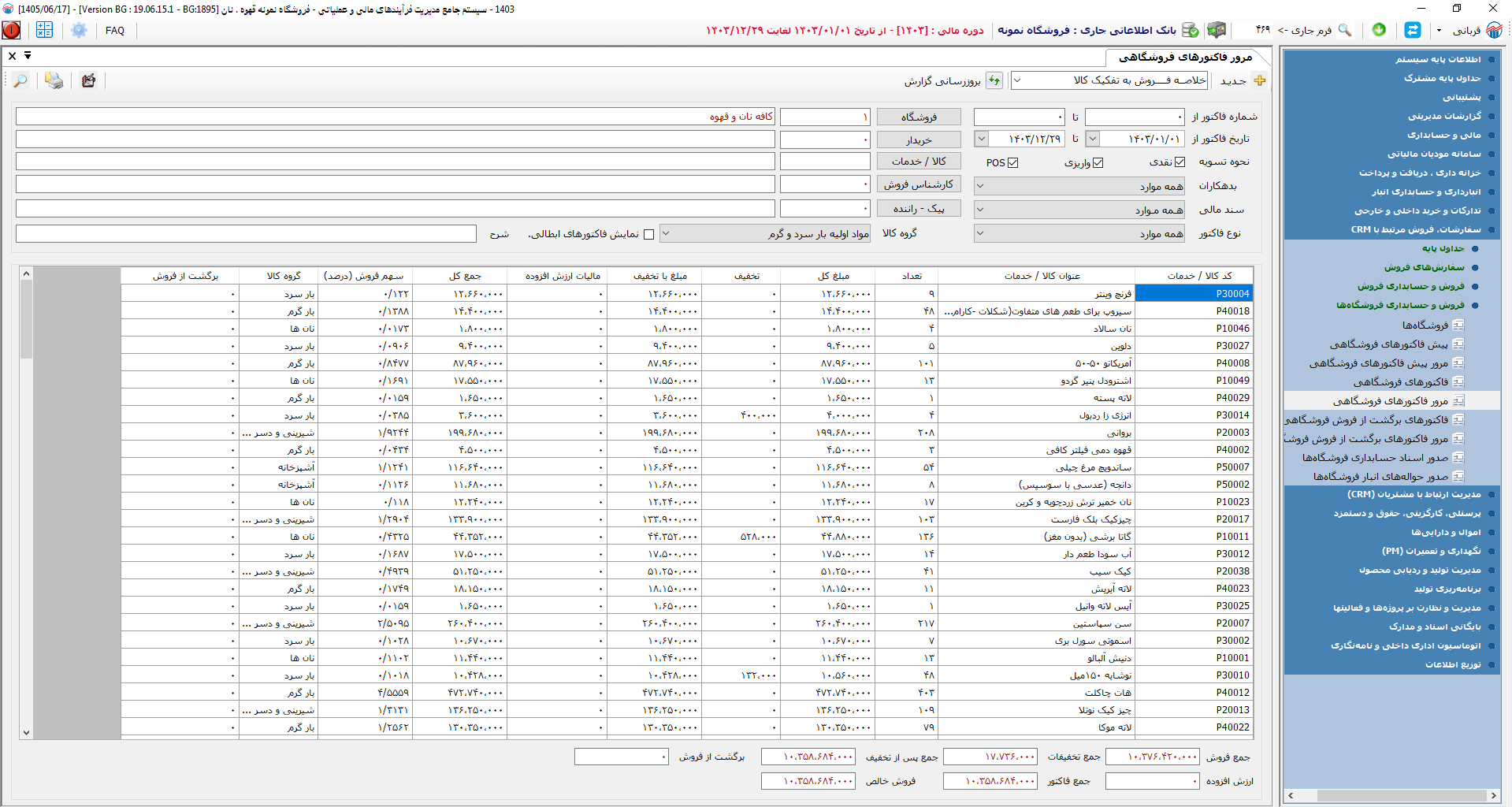The height and width of the screenshot is (807, 1512).
Task: Open the user menu arrow next to قربانی
Action: [1439, 31]
